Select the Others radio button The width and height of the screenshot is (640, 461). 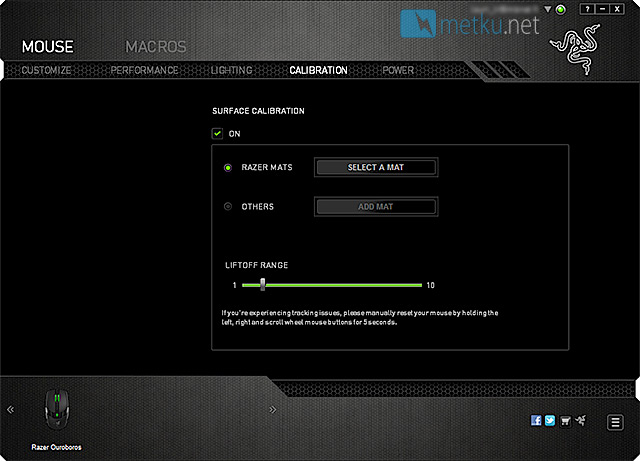pos(228,207)
